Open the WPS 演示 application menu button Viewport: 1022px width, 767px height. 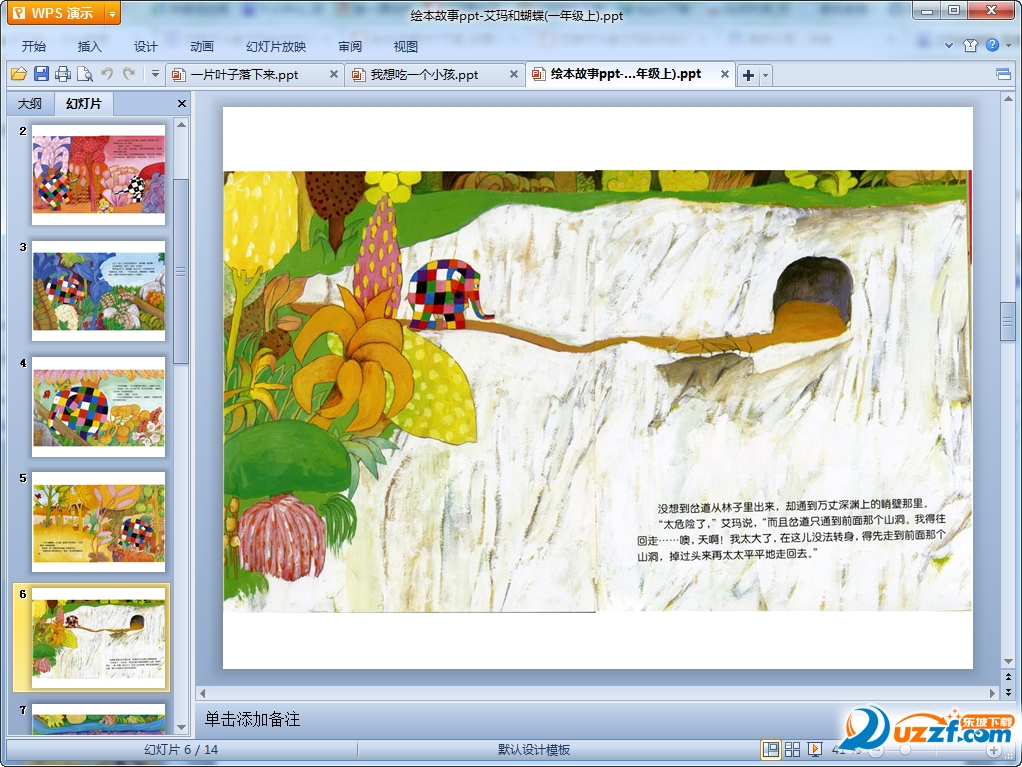(56, 13)
